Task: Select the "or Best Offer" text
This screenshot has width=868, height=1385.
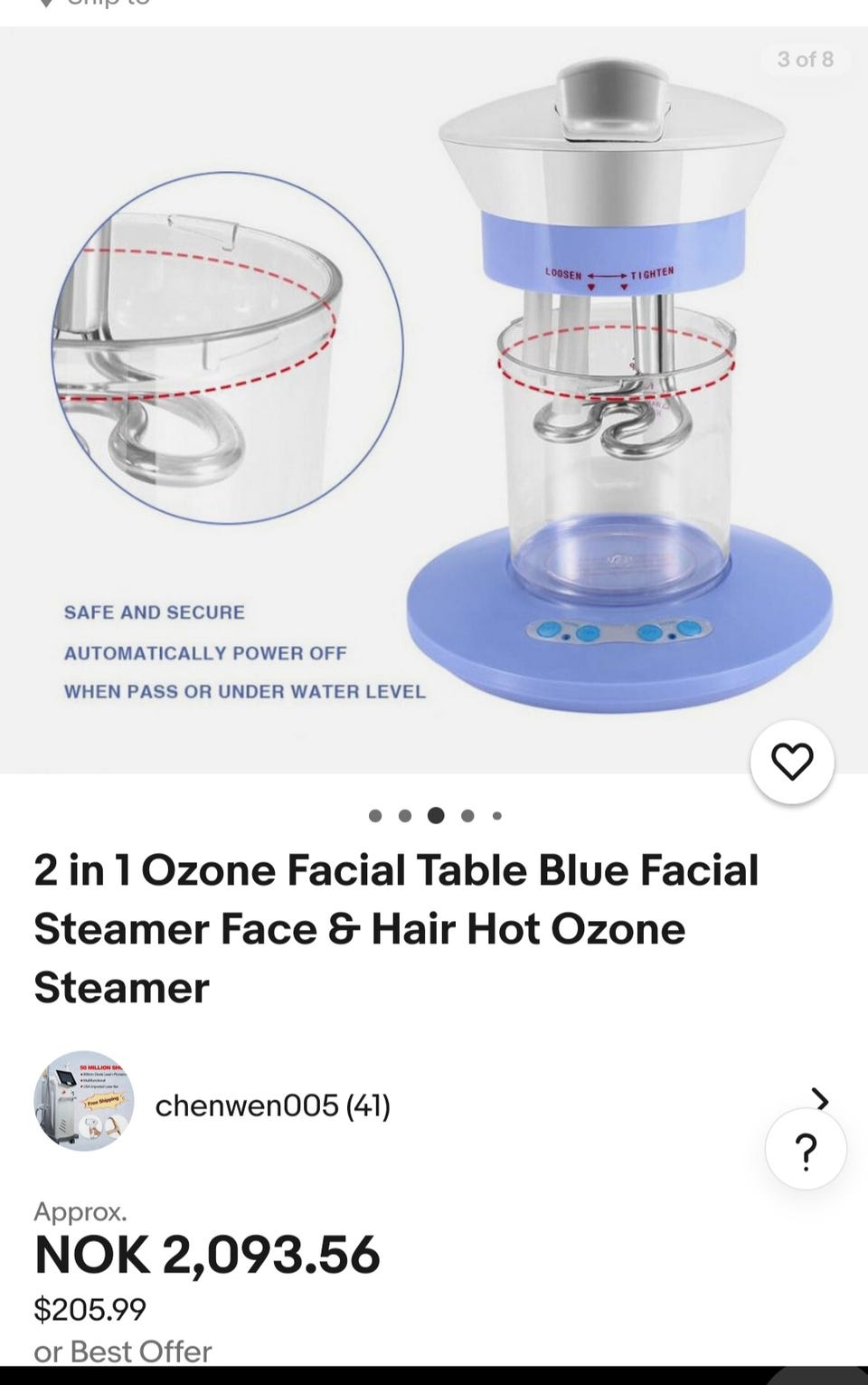Action: [x=122, y=1352]
